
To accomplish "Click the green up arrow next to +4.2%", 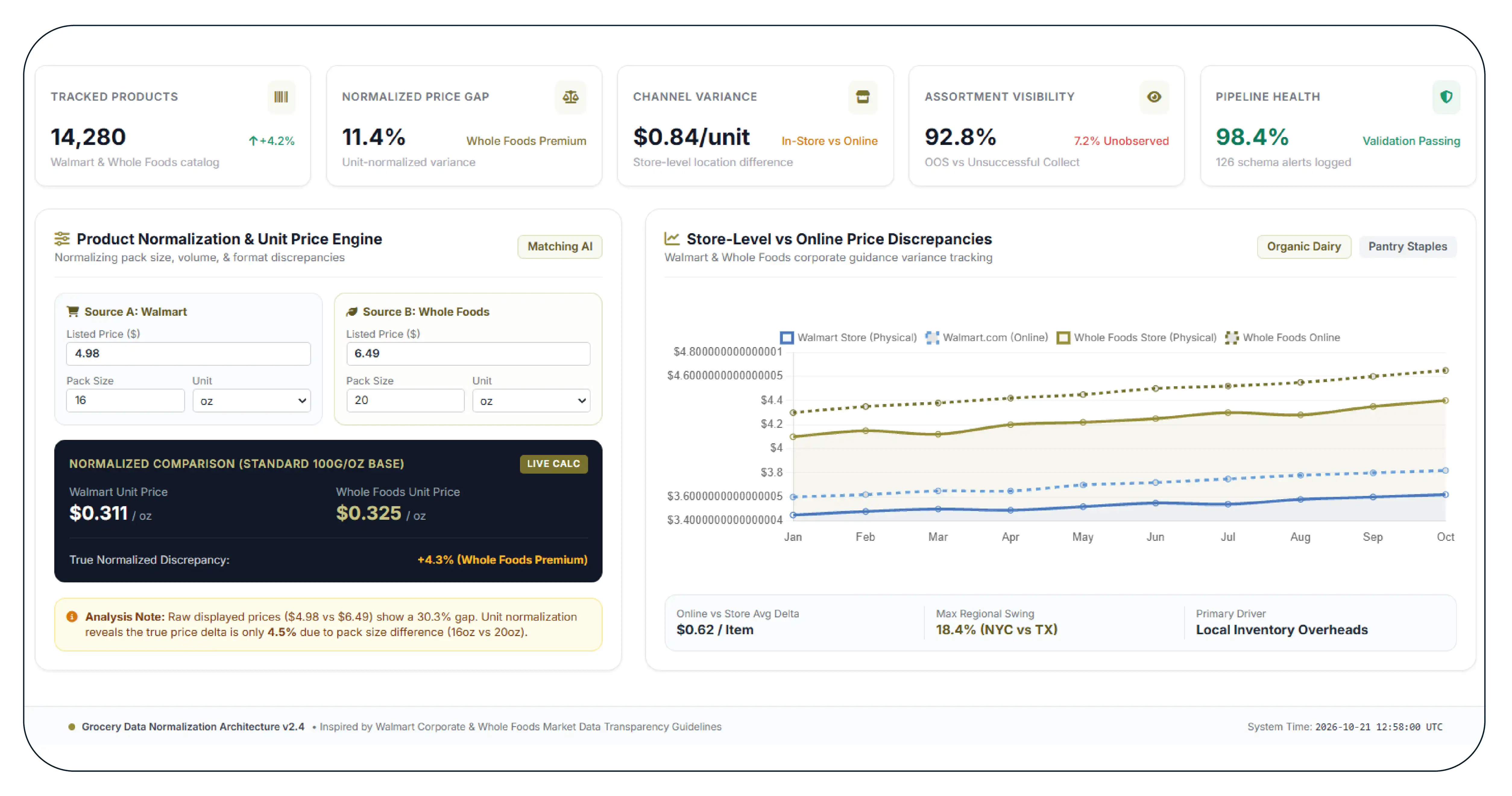I will click(253, 141).
